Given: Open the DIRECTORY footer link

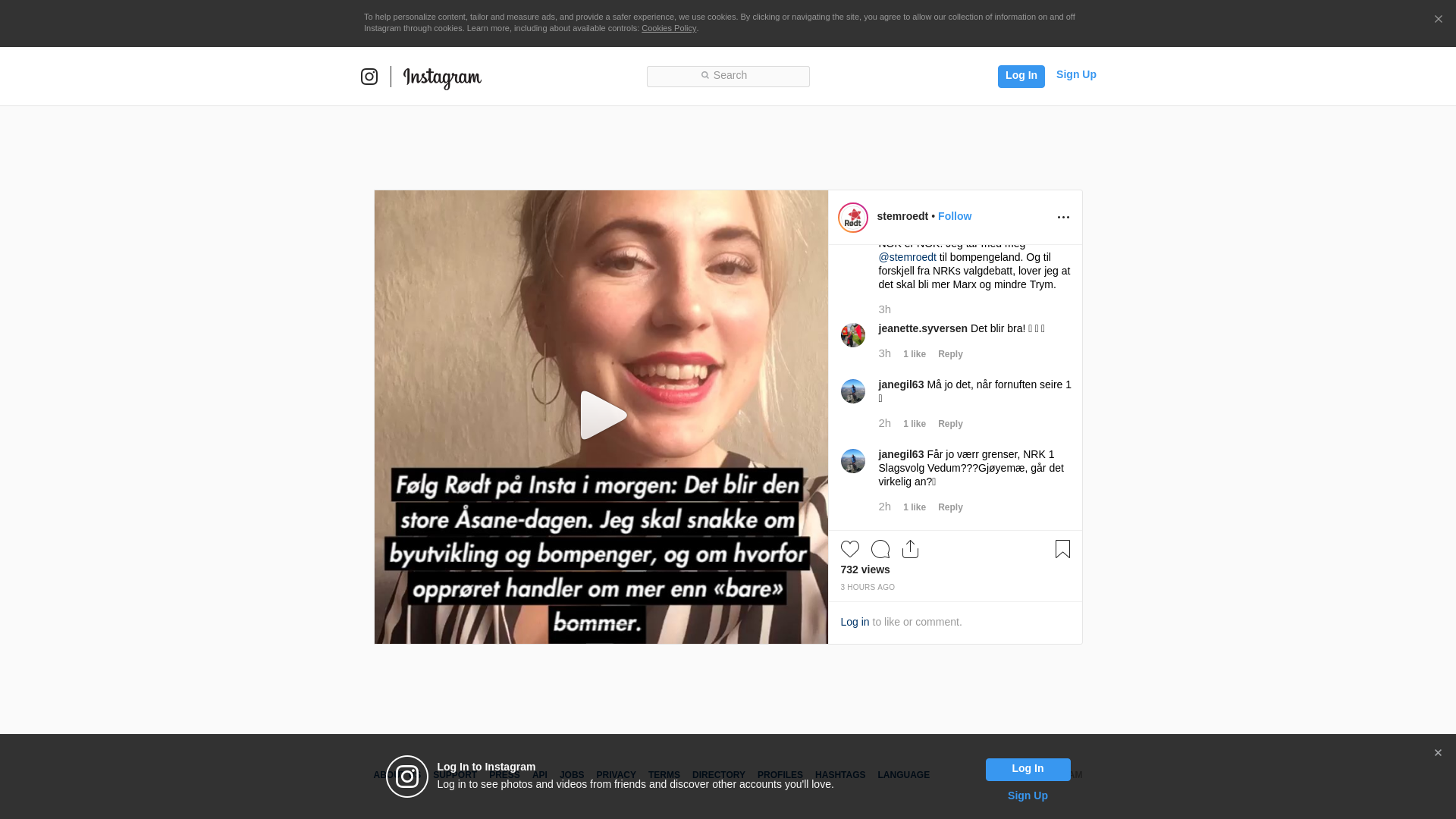Looking at the screenshot, I should pyautogui.click(x=719, y=775).
